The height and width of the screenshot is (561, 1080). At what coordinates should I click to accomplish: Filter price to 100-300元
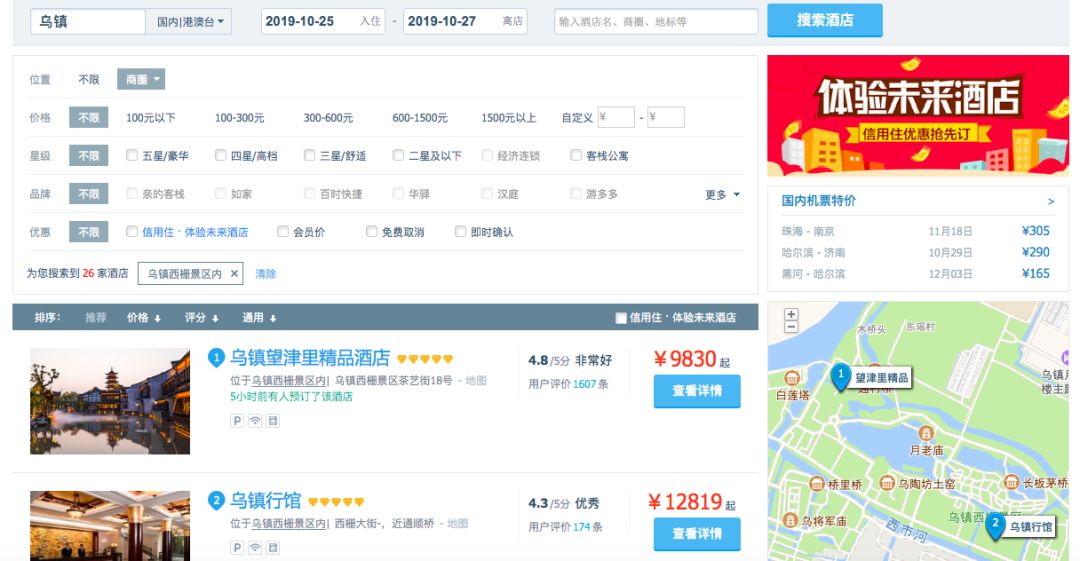239,118
